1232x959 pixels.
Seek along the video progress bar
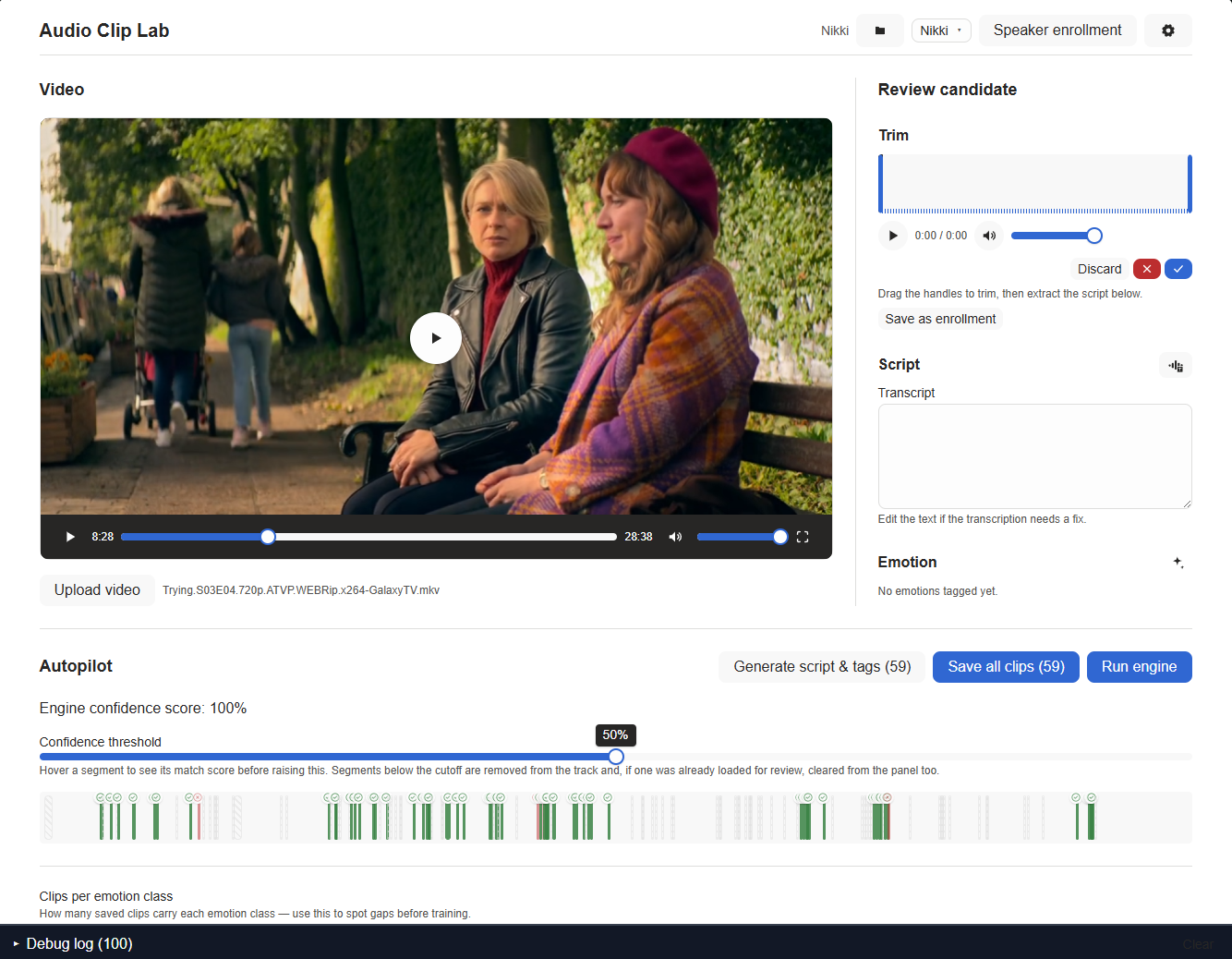368,537
